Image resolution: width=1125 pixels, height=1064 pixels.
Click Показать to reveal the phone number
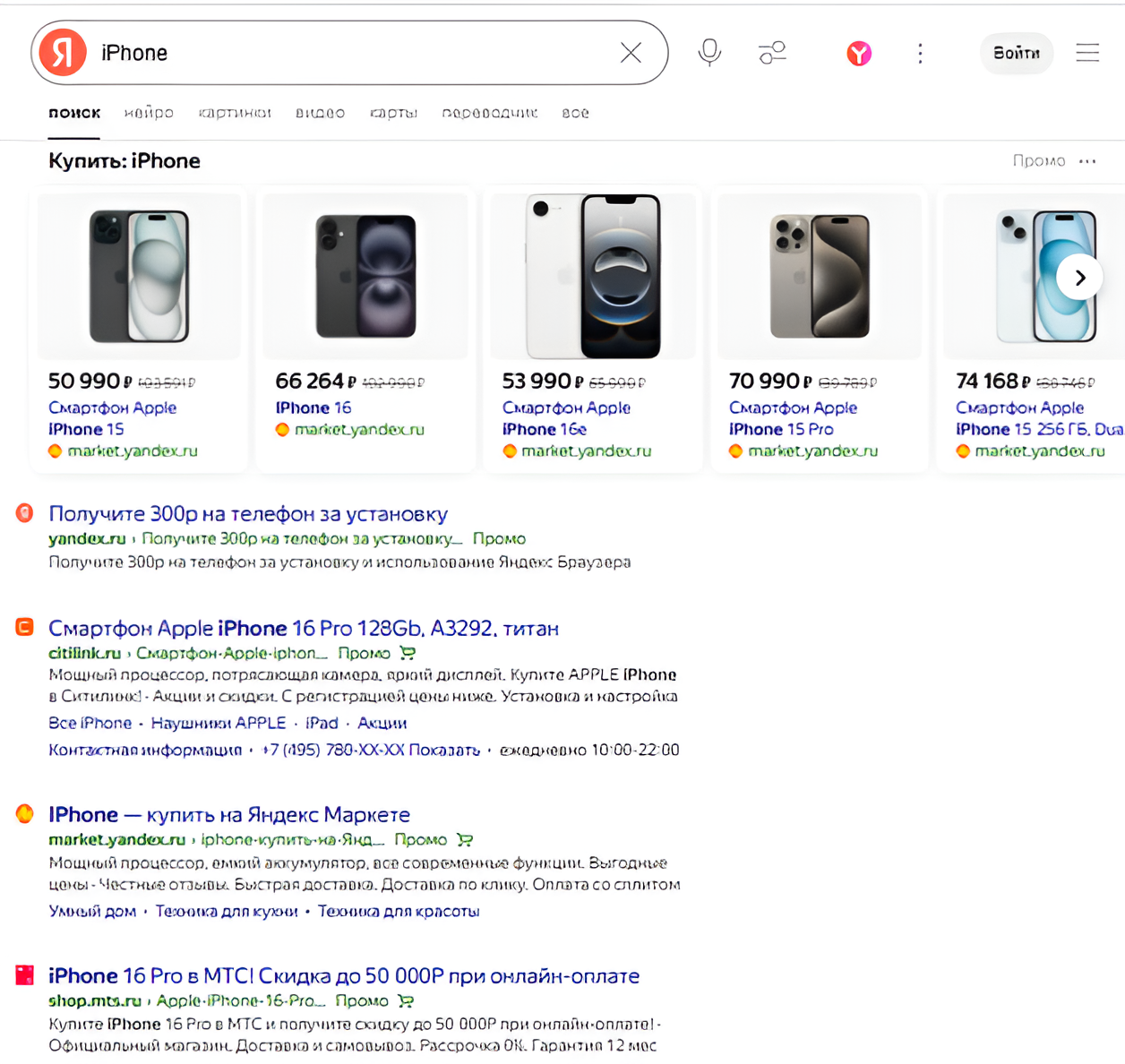pyautogui.click(x=444, y=751)
